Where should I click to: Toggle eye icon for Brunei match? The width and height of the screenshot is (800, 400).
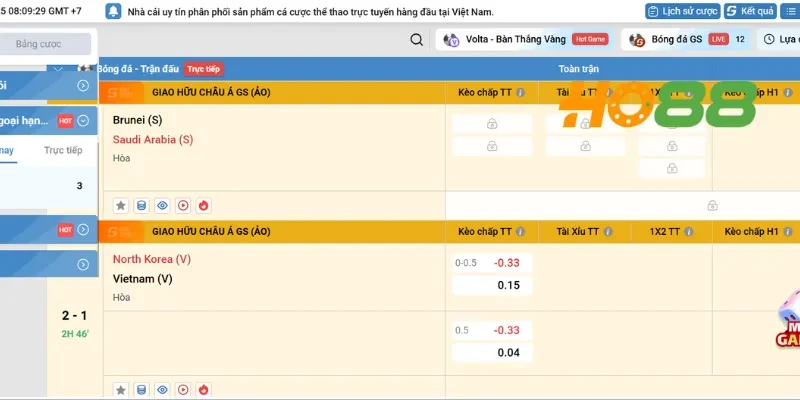point(162,206)
